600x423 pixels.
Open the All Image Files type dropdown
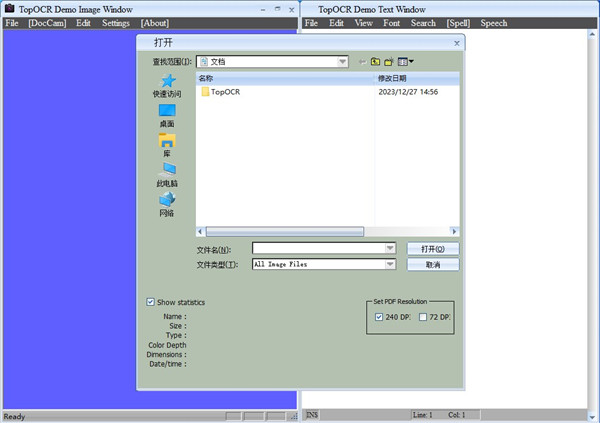click(390, 264)
